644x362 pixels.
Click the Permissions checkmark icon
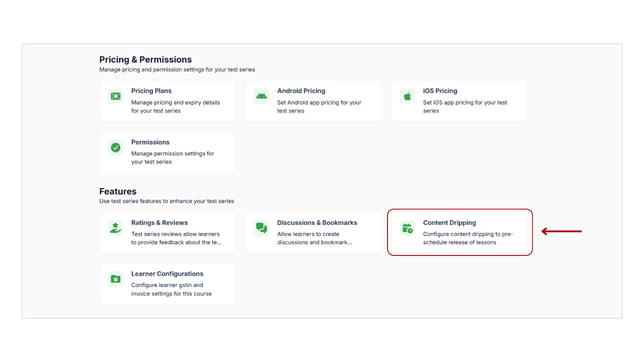(x=115, y=147)
